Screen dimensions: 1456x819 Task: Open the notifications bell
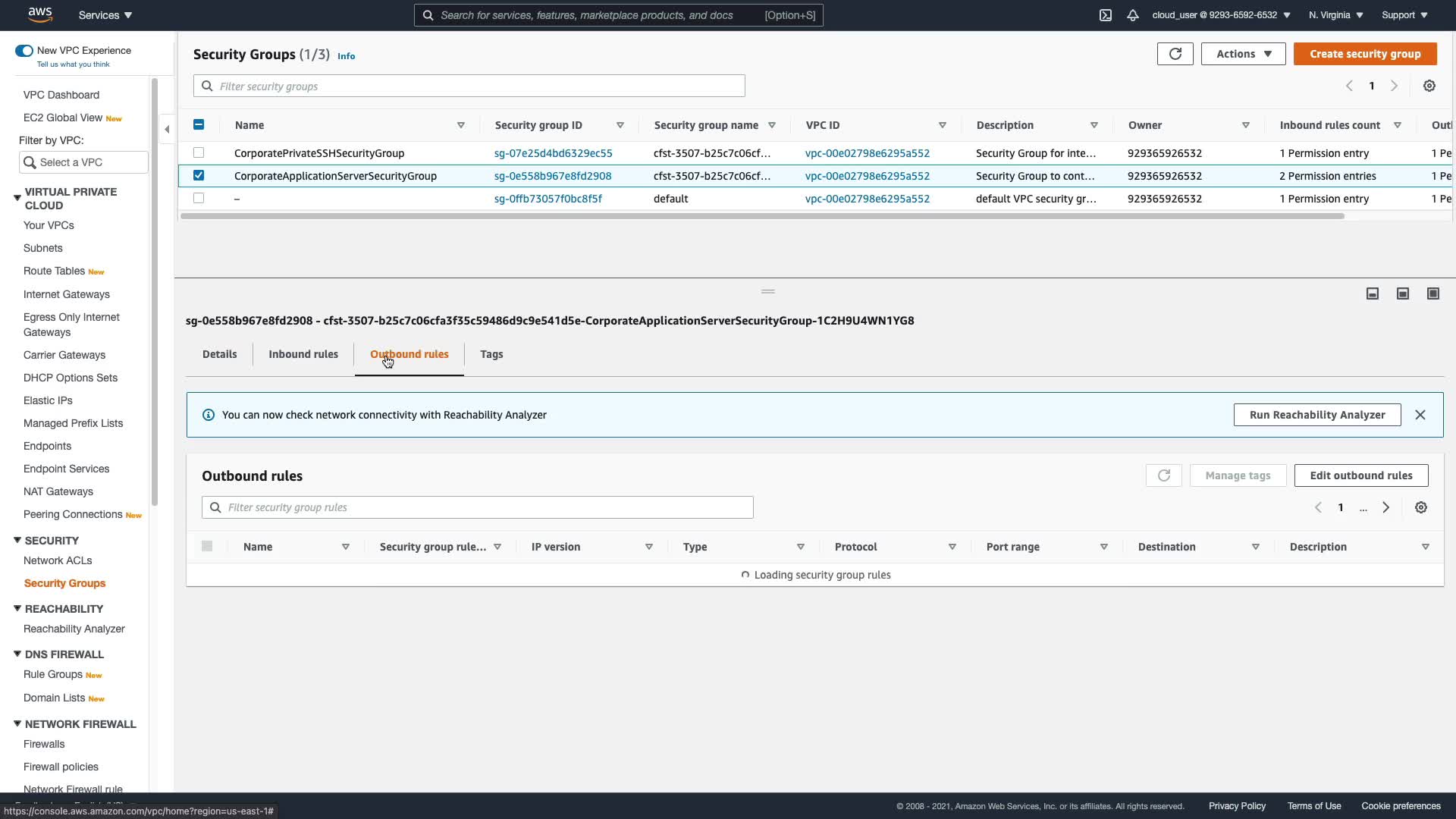point(1133,15)
